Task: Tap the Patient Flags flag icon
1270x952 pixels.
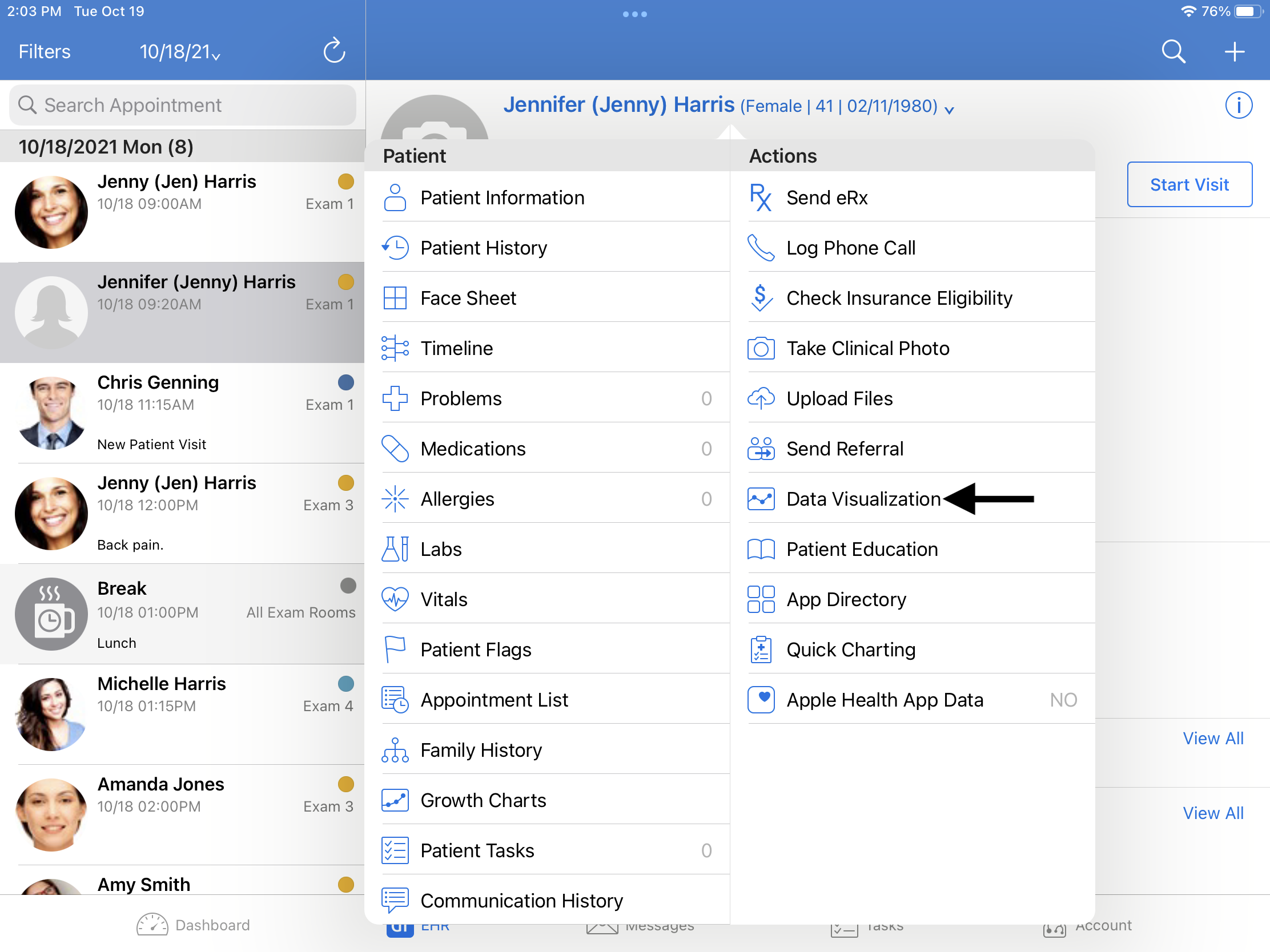Action: click(x=395, y=650)
